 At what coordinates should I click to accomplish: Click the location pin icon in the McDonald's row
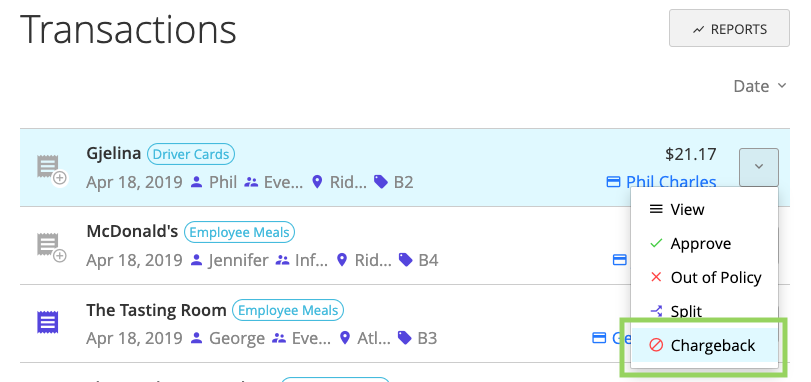(342, 259)
